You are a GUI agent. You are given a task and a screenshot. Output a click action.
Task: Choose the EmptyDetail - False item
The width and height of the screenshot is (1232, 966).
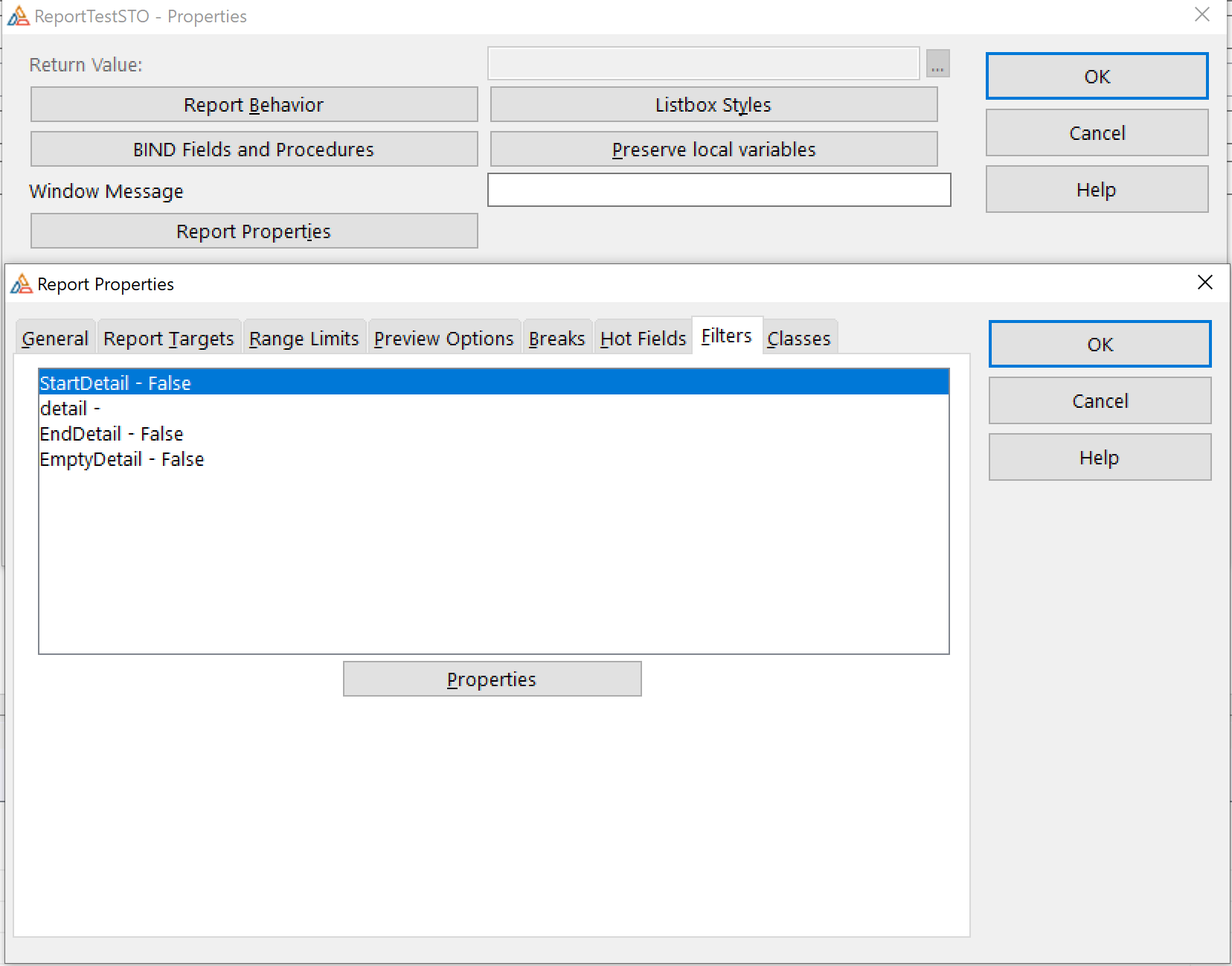tap(122, 459)
